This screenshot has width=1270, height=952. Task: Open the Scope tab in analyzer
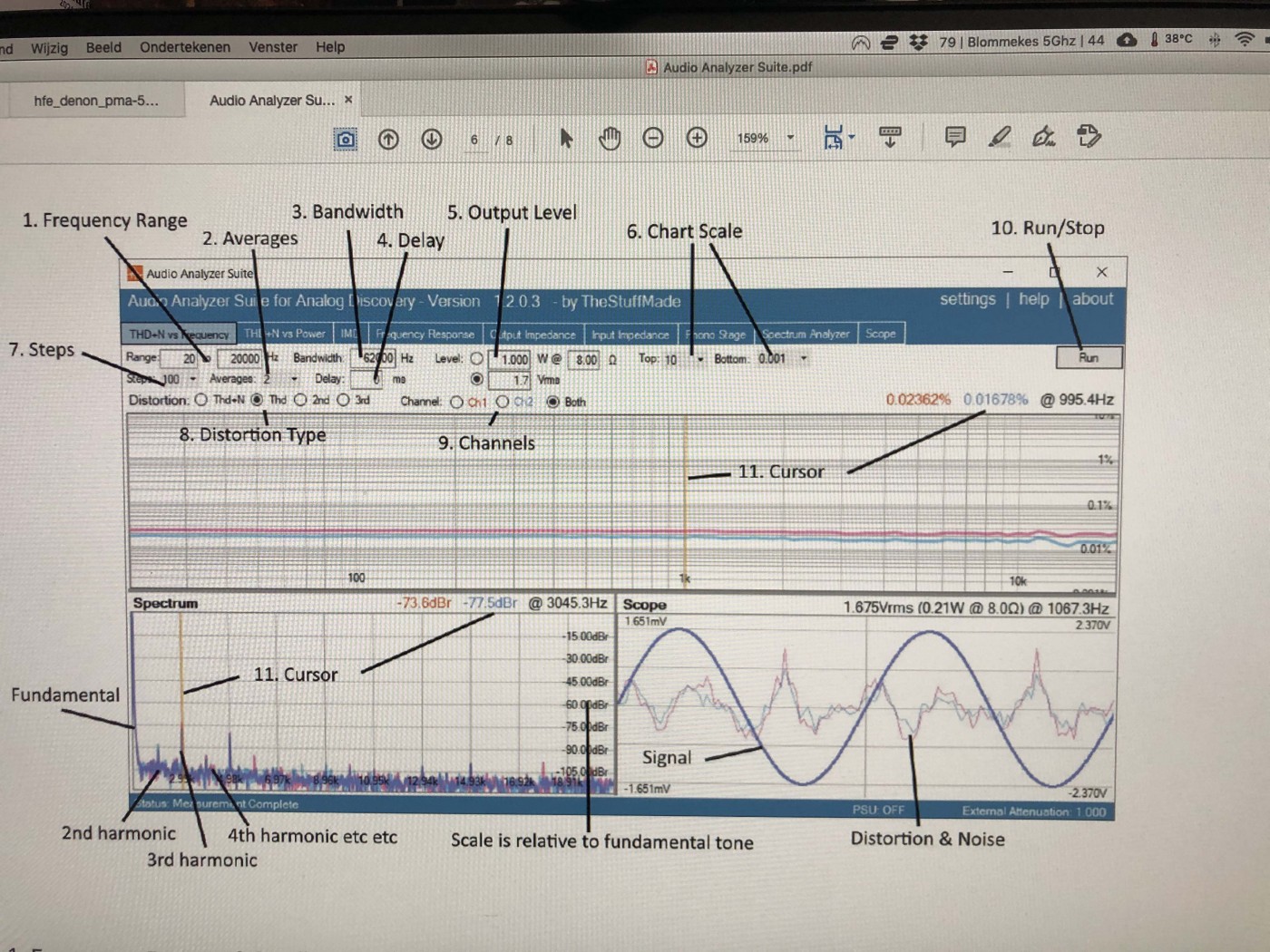click(881, 334)
